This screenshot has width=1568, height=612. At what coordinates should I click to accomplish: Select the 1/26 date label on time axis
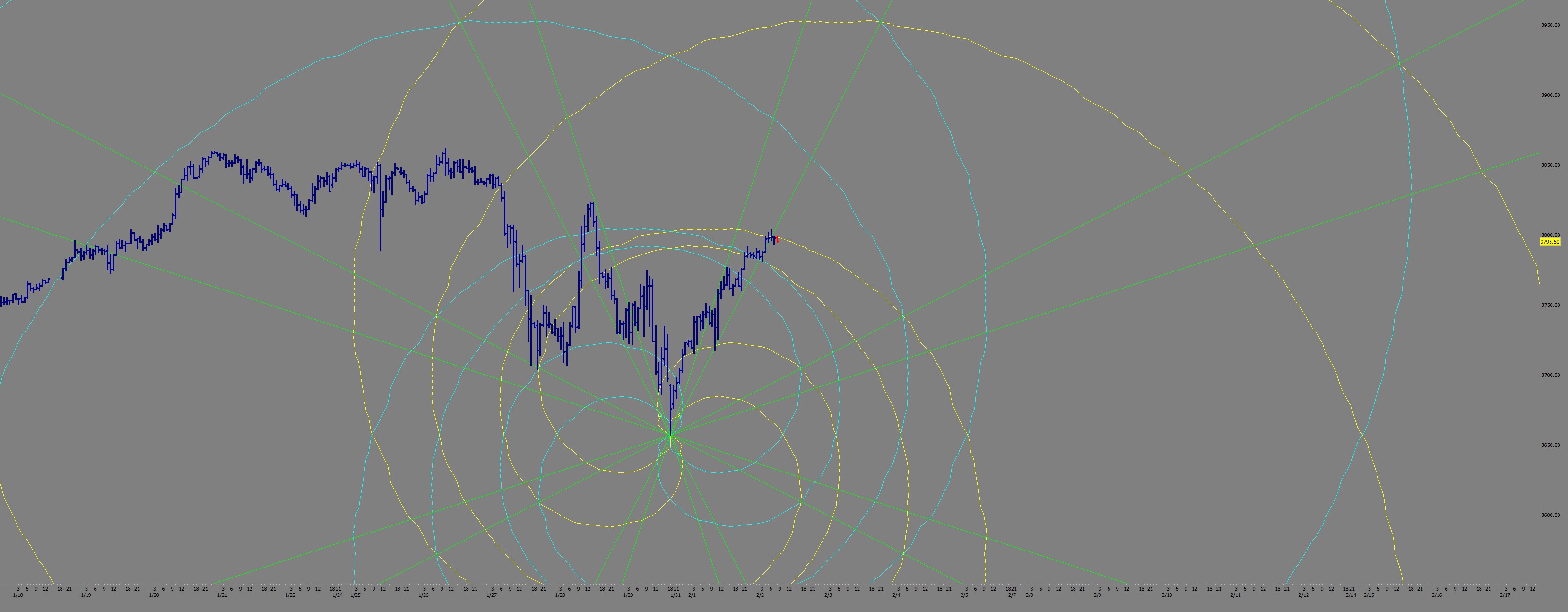point(424,595)
